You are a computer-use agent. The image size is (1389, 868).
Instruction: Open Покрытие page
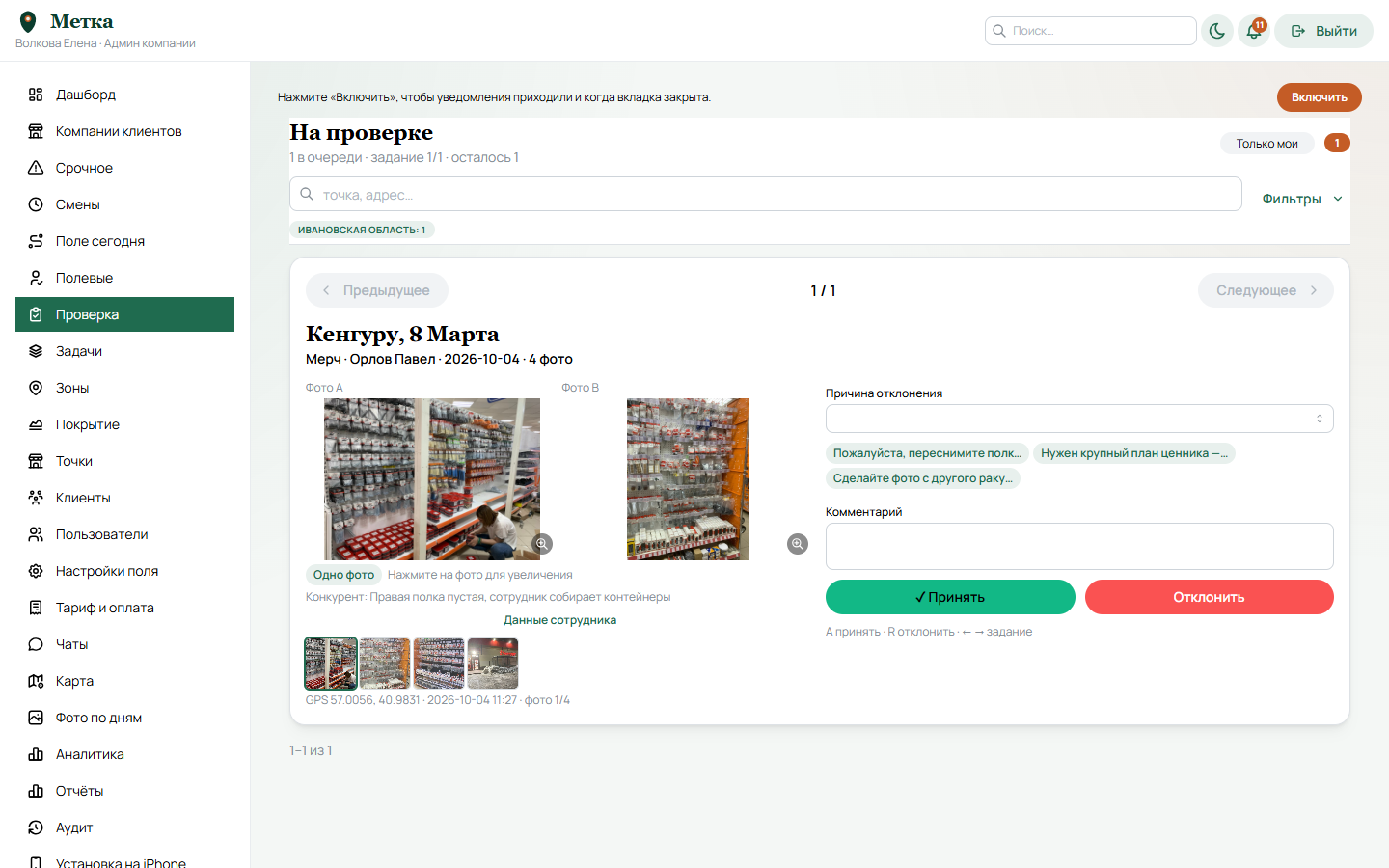pos(124,424)
